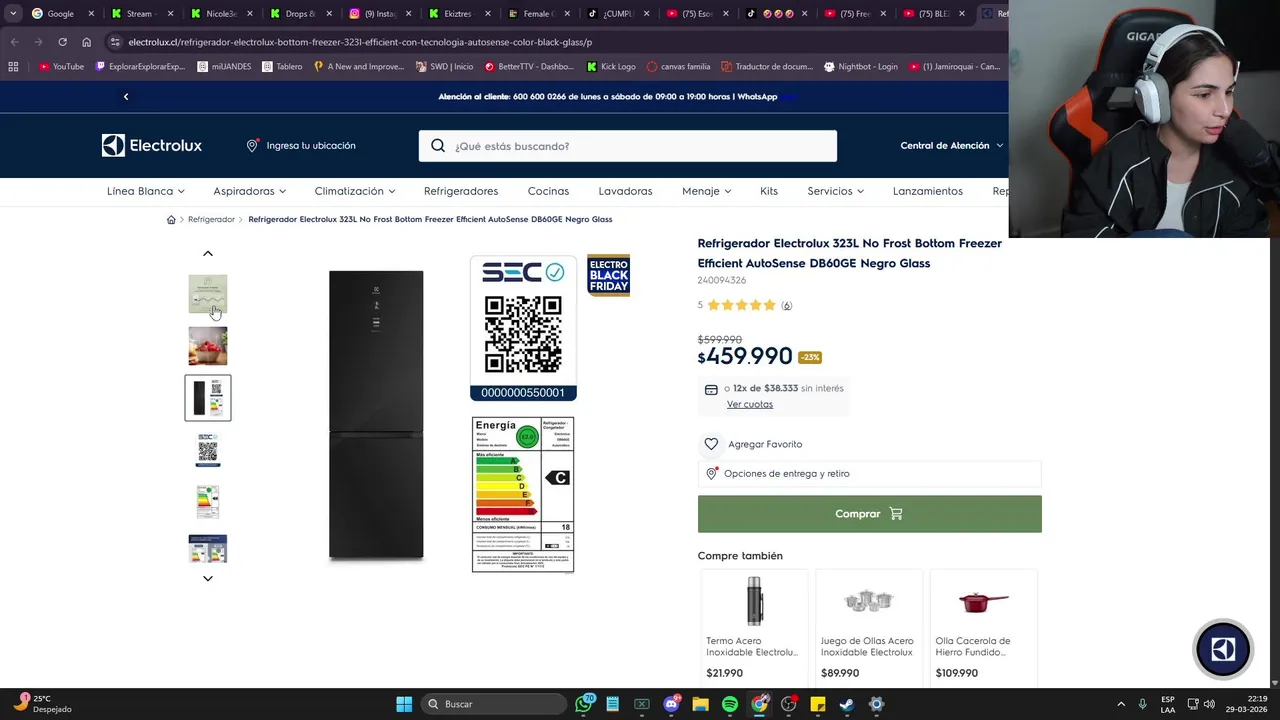Click the browser home button
1280x720 pixels.
86,42
